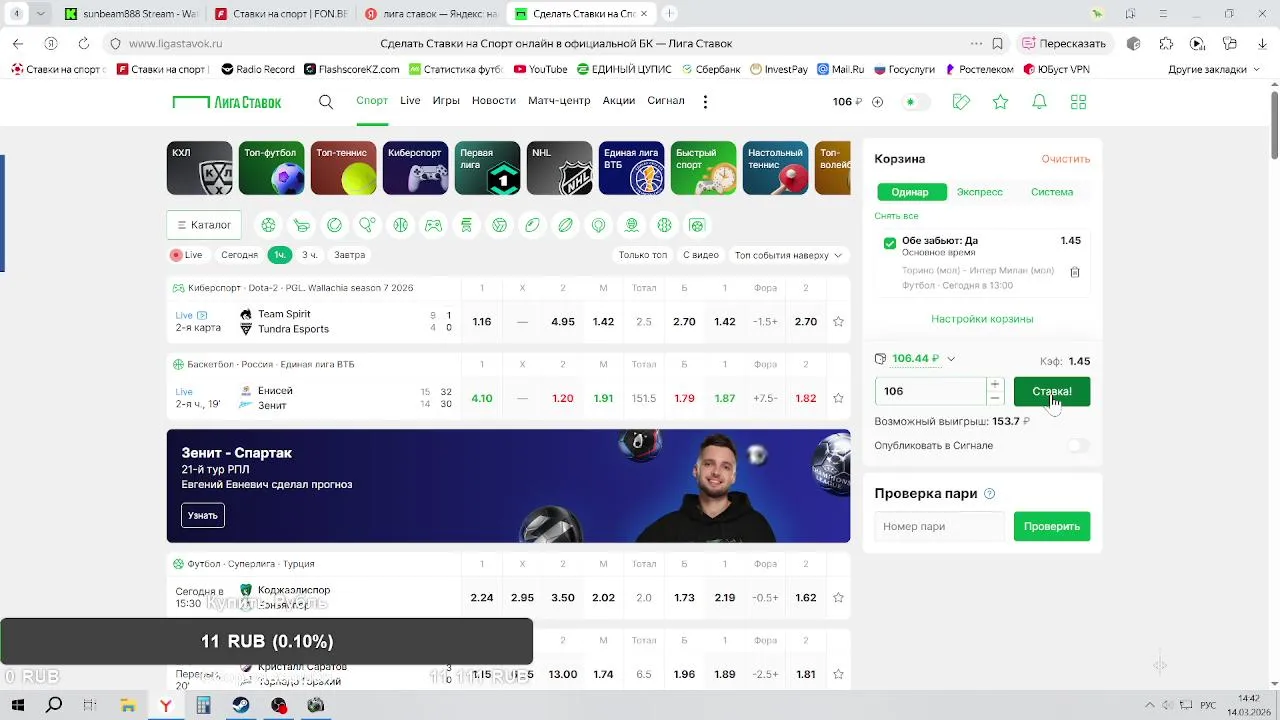This screenshot has width=1280, height=720.
Task: Open the three-dot more menu in navigation
Action: coord(705,102)
